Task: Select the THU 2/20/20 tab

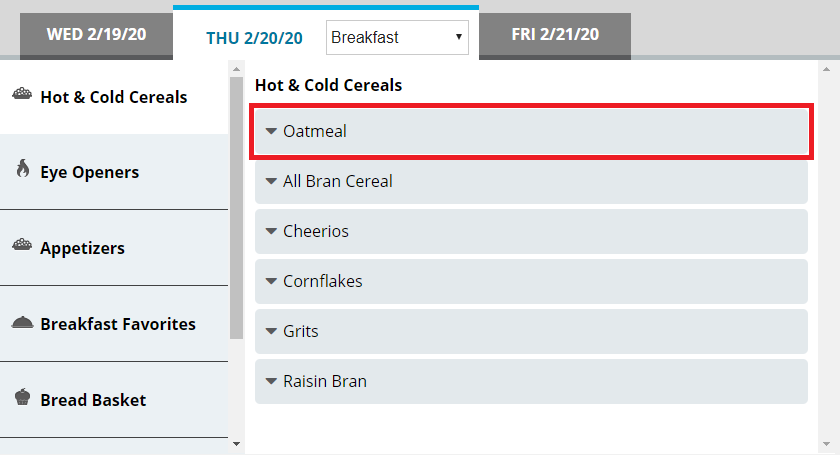Action: pos(254,38)
